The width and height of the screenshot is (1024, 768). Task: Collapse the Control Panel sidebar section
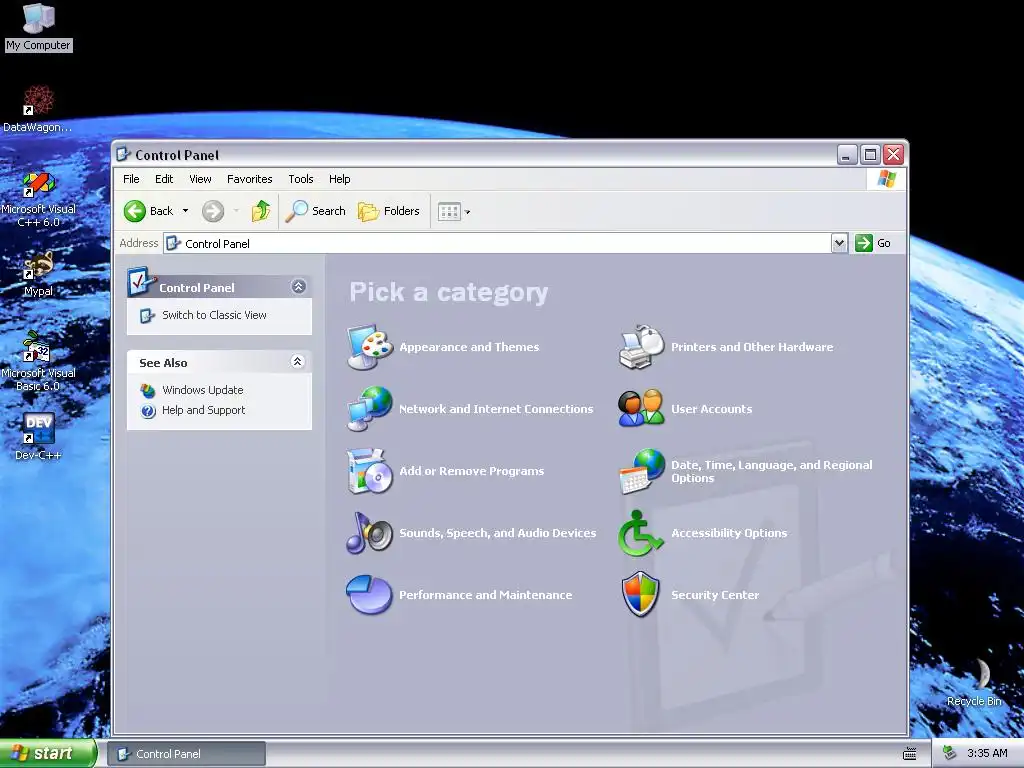click(x=298, y=287)
